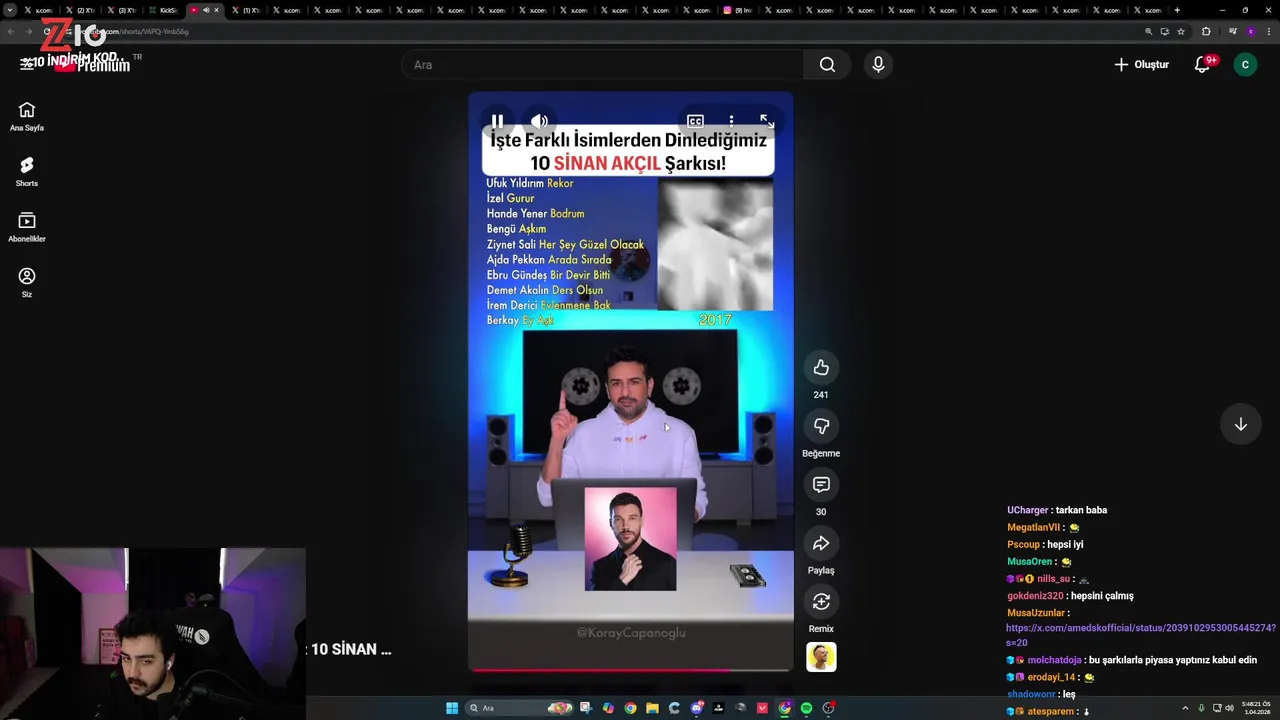
Task: Open the zoom magnifier in address bar
Action: pos(1148,31)
